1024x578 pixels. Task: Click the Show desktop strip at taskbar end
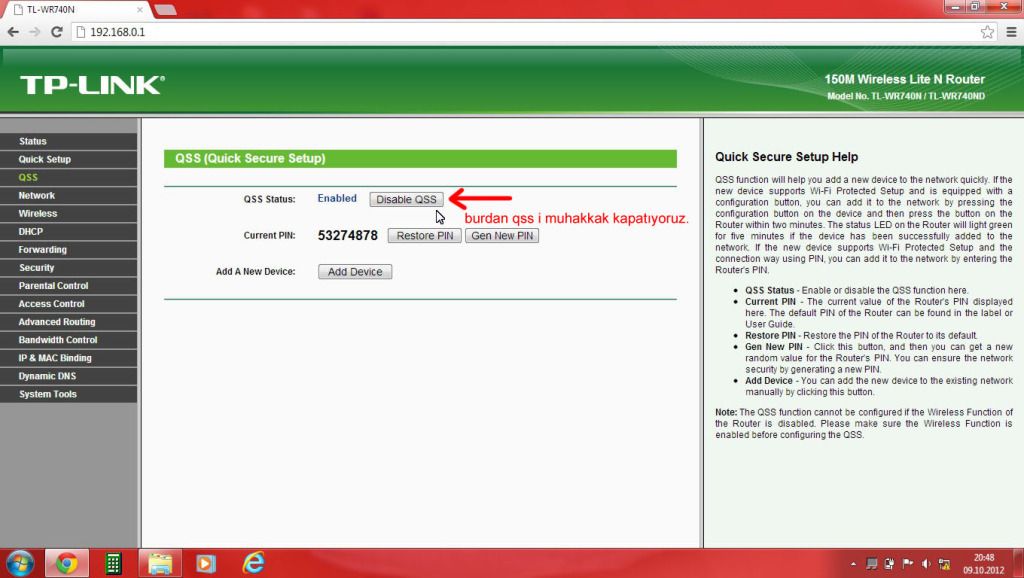click(1019, 564)
